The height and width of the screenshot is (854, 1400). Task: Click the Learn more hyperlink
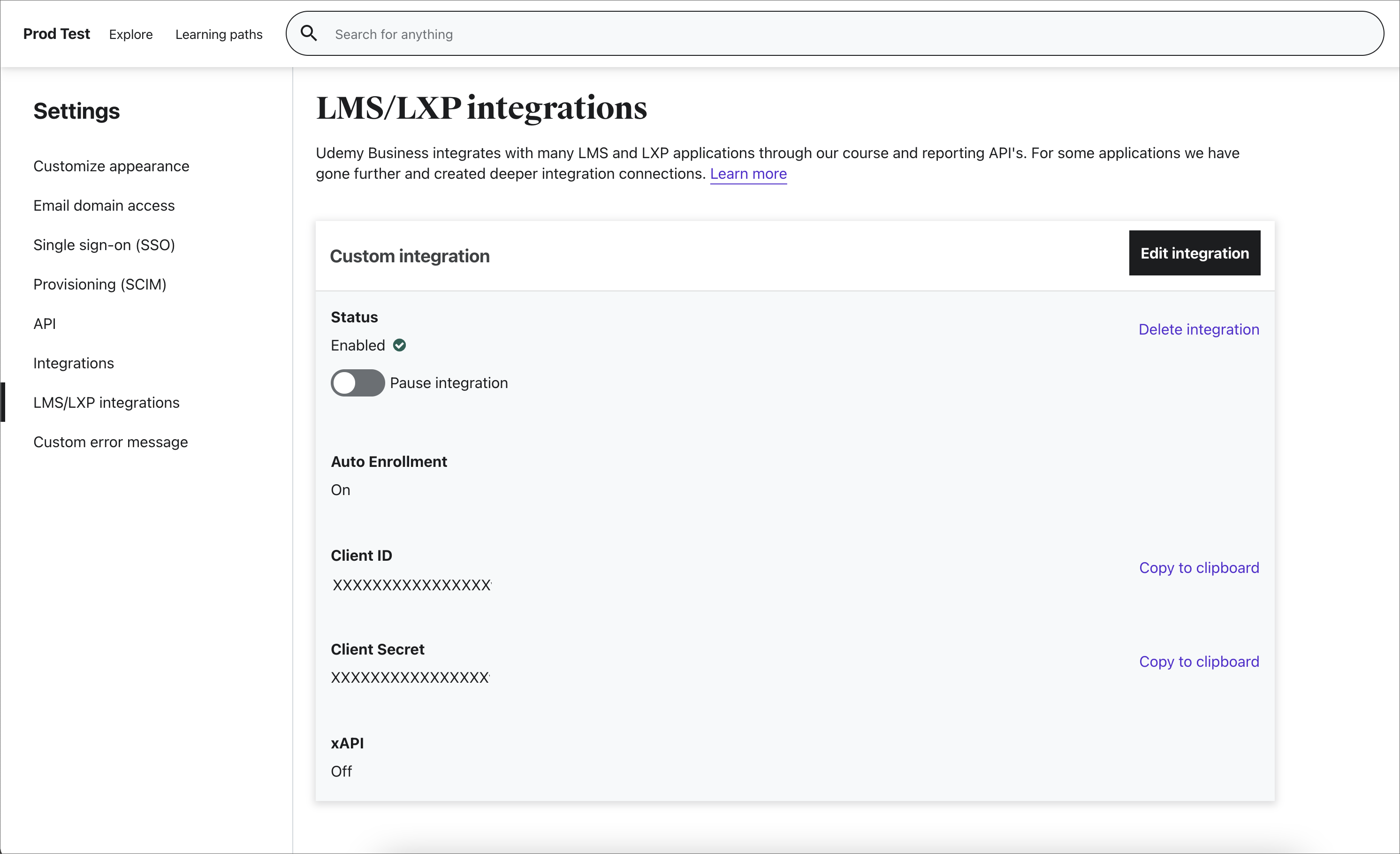[749, 174]
